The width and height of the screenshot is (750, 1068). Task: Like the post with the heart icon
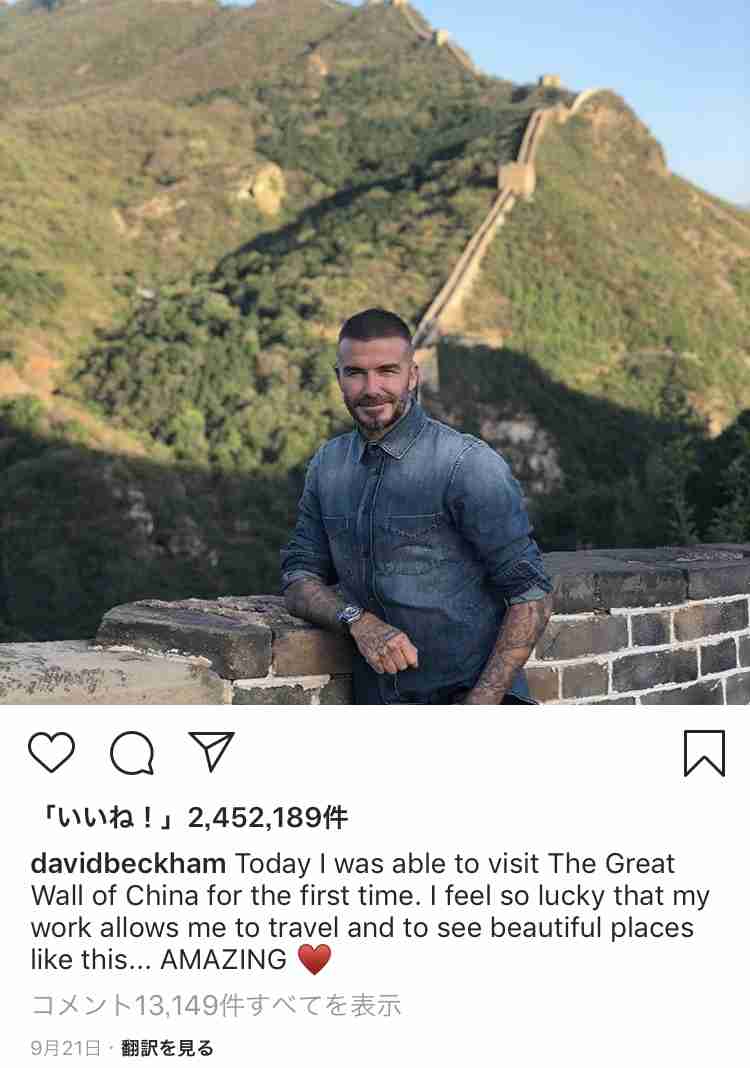click(x=52, y=753)
